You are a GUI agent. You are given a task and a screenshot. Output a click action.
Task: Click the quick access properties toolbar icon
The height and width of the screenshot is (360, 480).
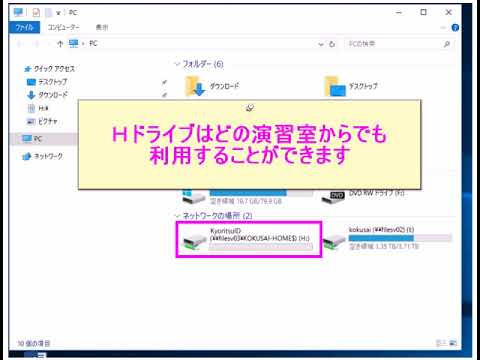(x=36, y=13)
